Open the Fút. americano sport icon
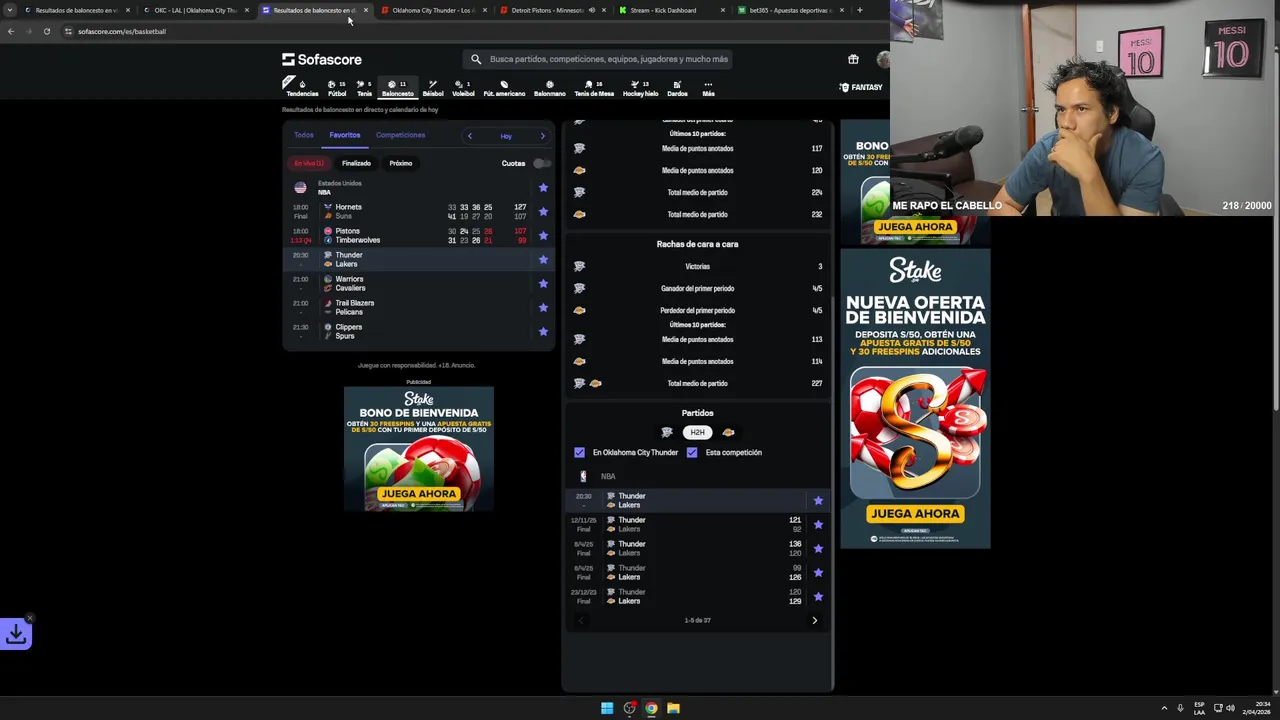1280x720 pixels. coord(504,88)
